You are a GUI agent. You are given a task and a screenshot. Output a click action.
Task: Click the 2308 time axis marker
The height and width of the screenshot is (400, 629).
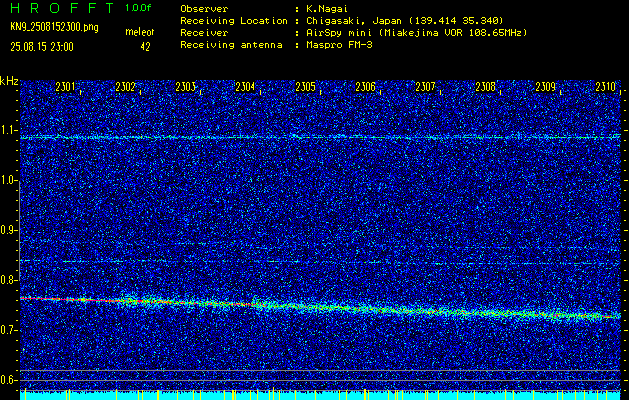[x=485, y=87]
